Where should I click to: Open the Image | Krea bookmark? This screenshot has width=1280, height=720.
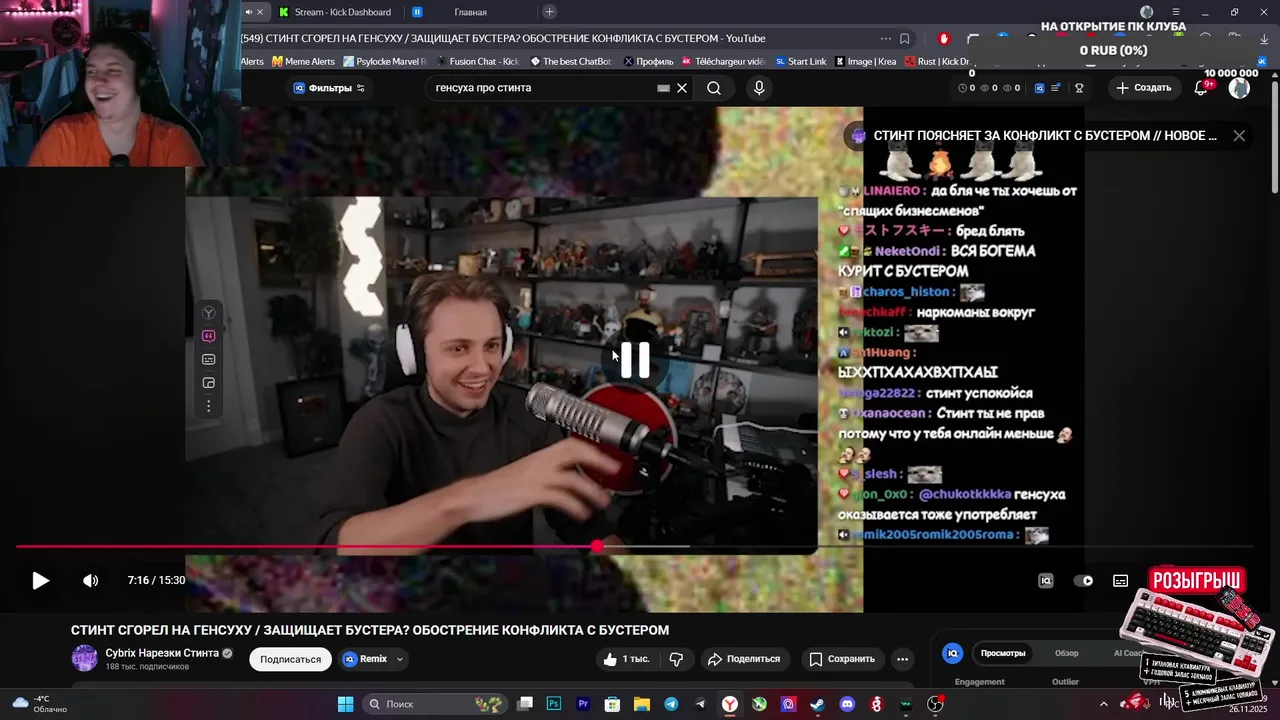coord(865,61)
